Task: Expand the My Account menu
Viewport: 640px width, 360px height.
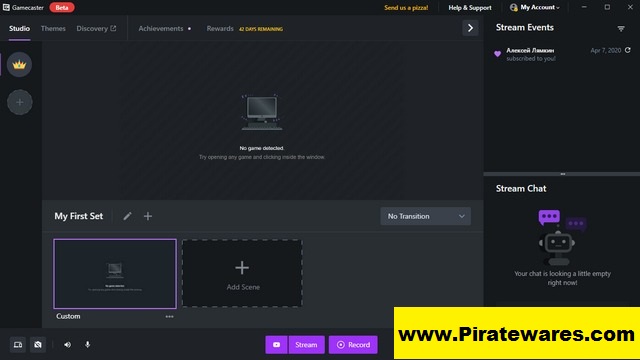Action: (x=535, y=7)
